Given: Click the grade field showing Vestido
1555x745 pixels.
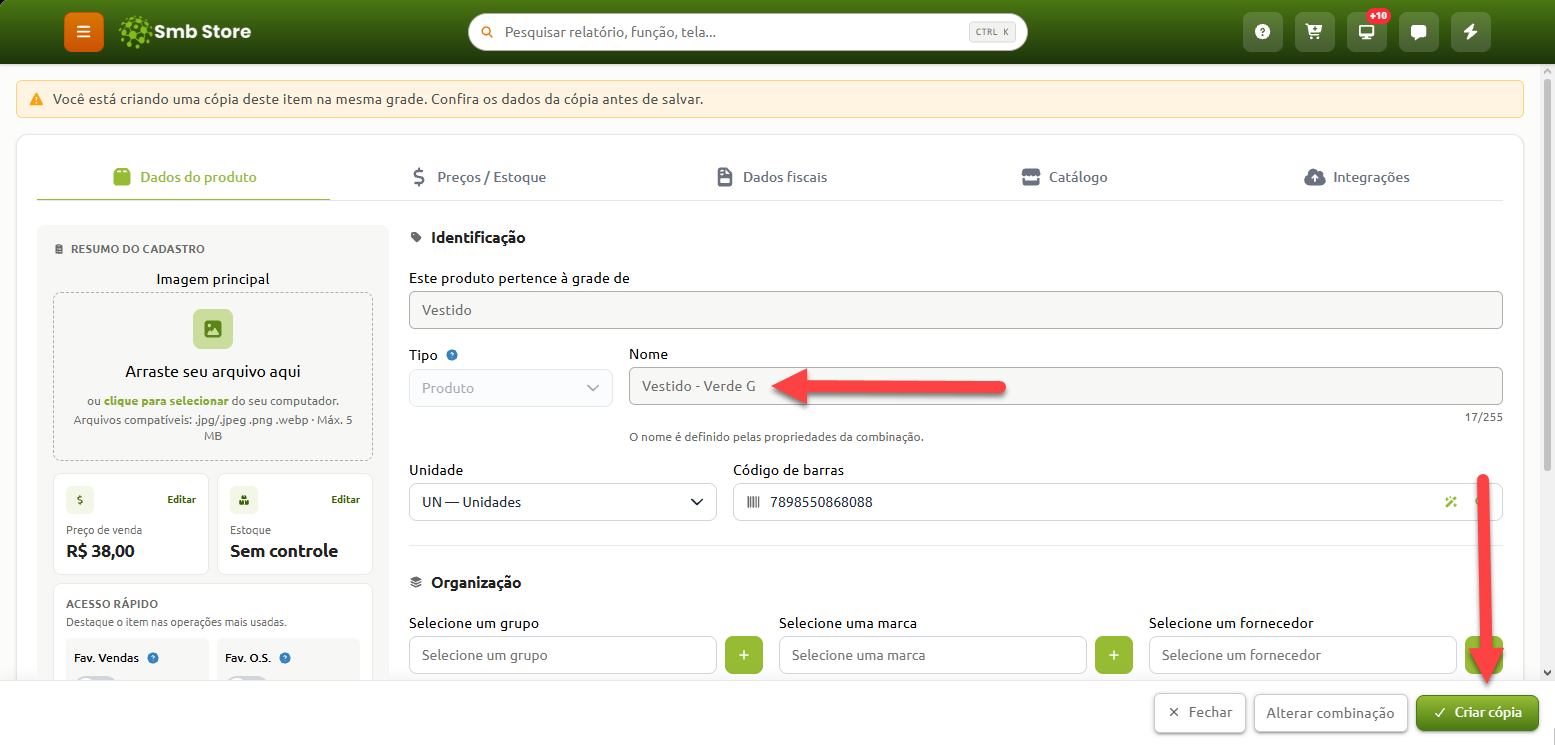Looking at the screenshot, I should click(955, 310).
